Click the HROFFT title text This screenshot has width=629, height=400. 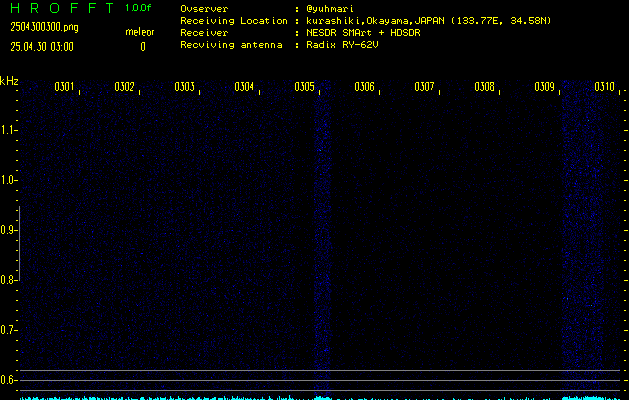(62, 8)
